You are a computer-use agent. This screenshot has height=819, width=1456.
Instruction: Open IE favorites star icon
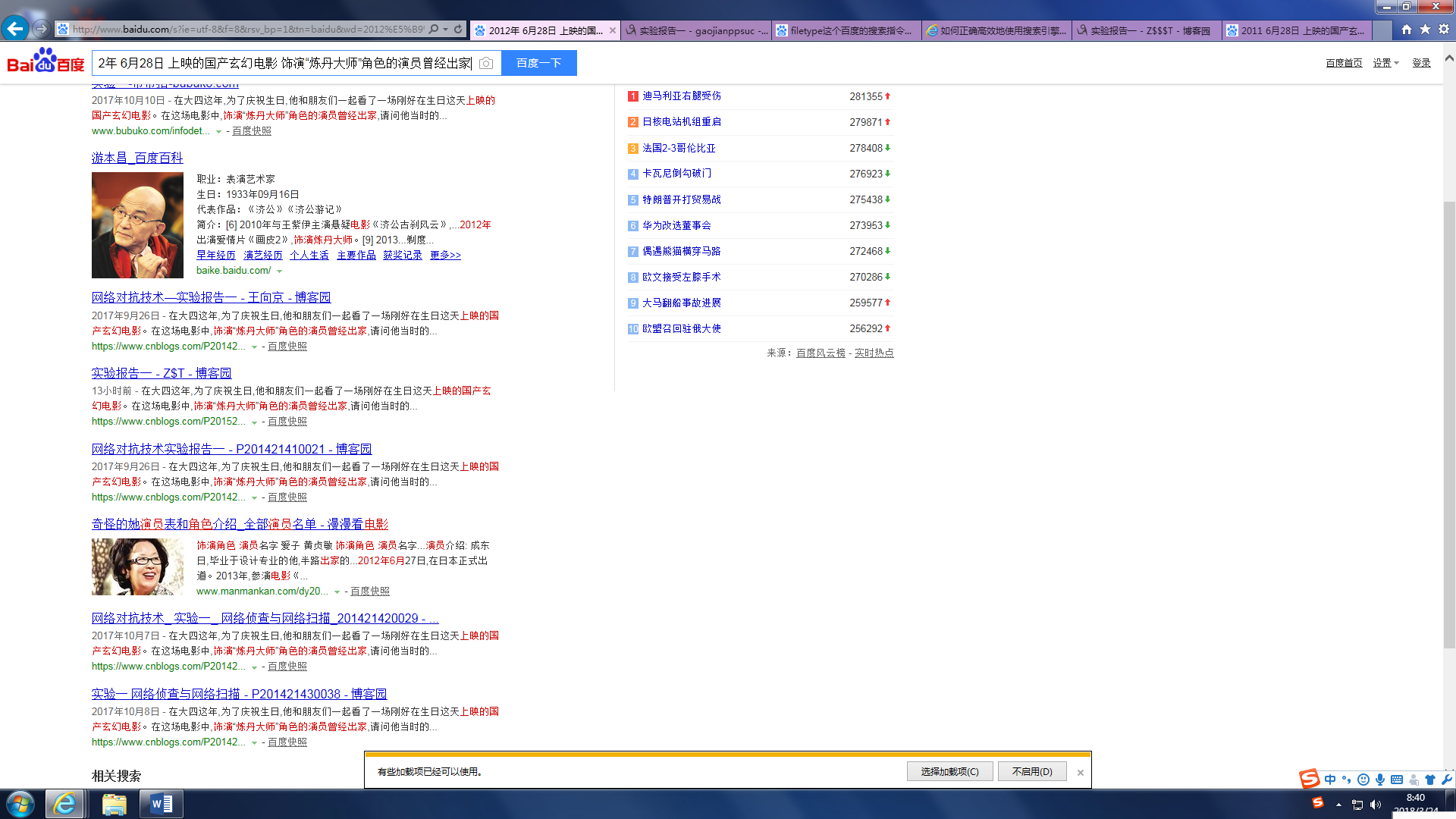point(1425,30)
